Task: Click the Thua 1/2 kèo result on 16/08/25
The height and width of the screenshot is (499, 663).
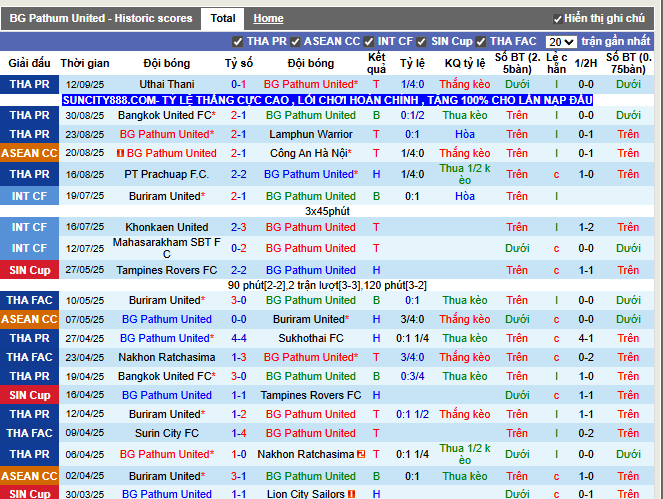Action: pyautogui.click(x=465, y=174)
